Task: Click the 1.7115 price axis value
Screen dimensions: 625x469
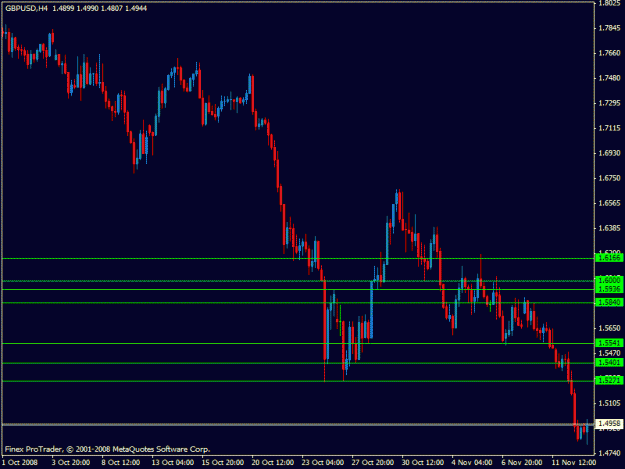Action: pos(610,128)
